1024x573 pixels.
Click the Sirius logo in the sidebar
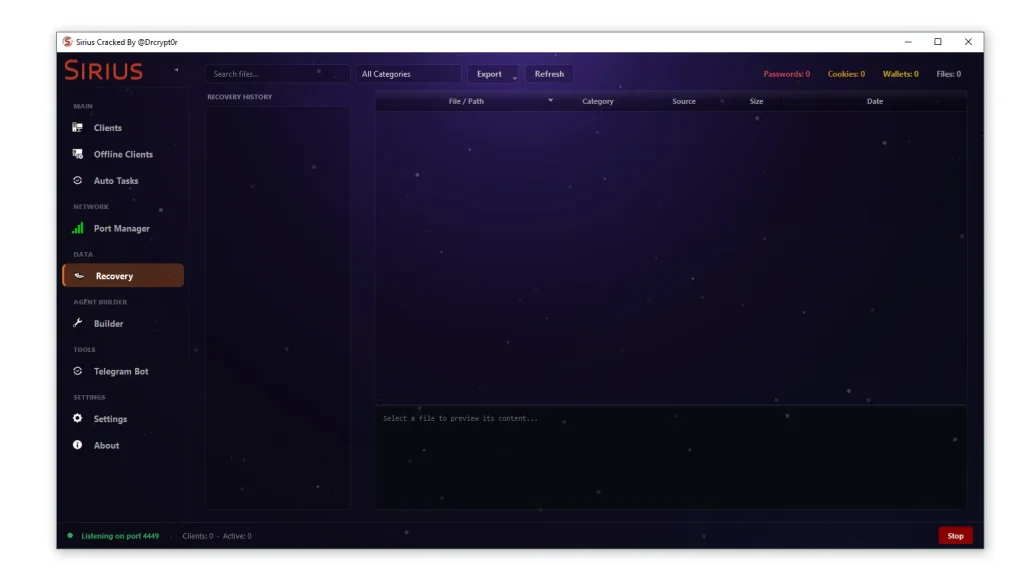pyautogui.click(x=104, y=70)
